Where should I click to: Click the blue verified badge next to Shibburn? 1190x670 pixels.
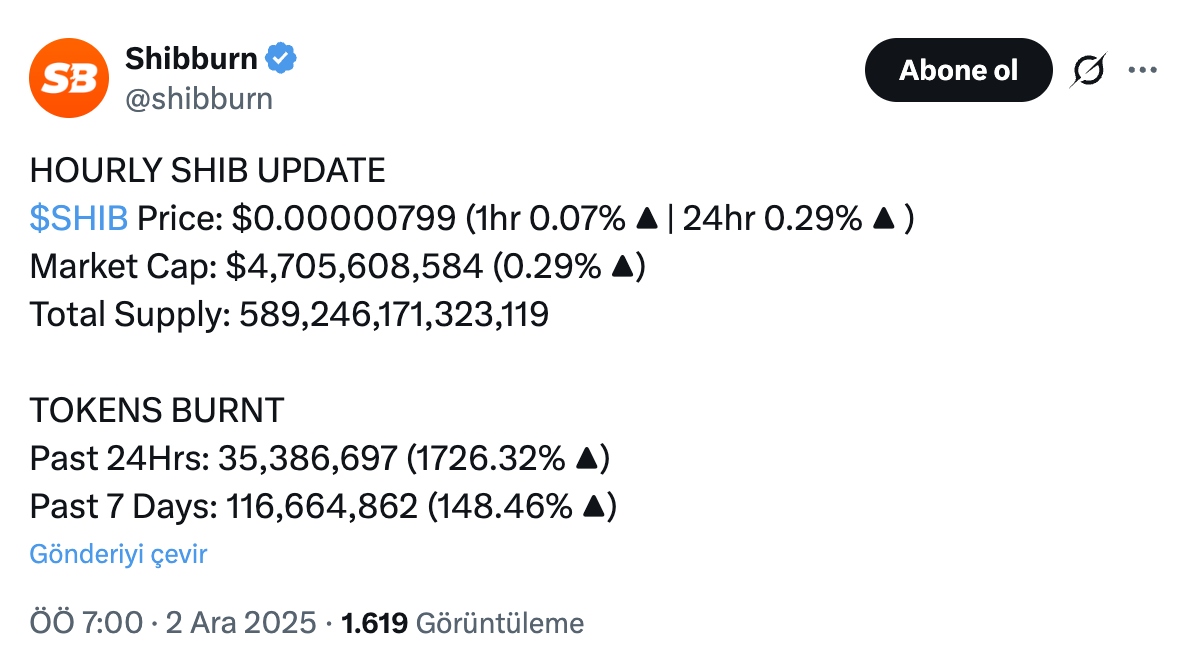(x=281, y=59)
